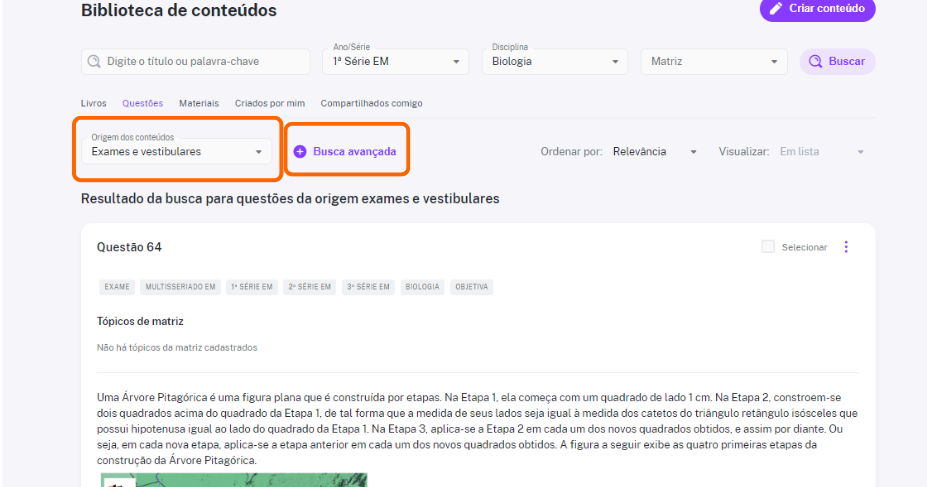Image resolution: width=927 pixels, height=487 pixels.
Task: Open the Ordenar por Relevância dropdown
Action: point(654,152)
